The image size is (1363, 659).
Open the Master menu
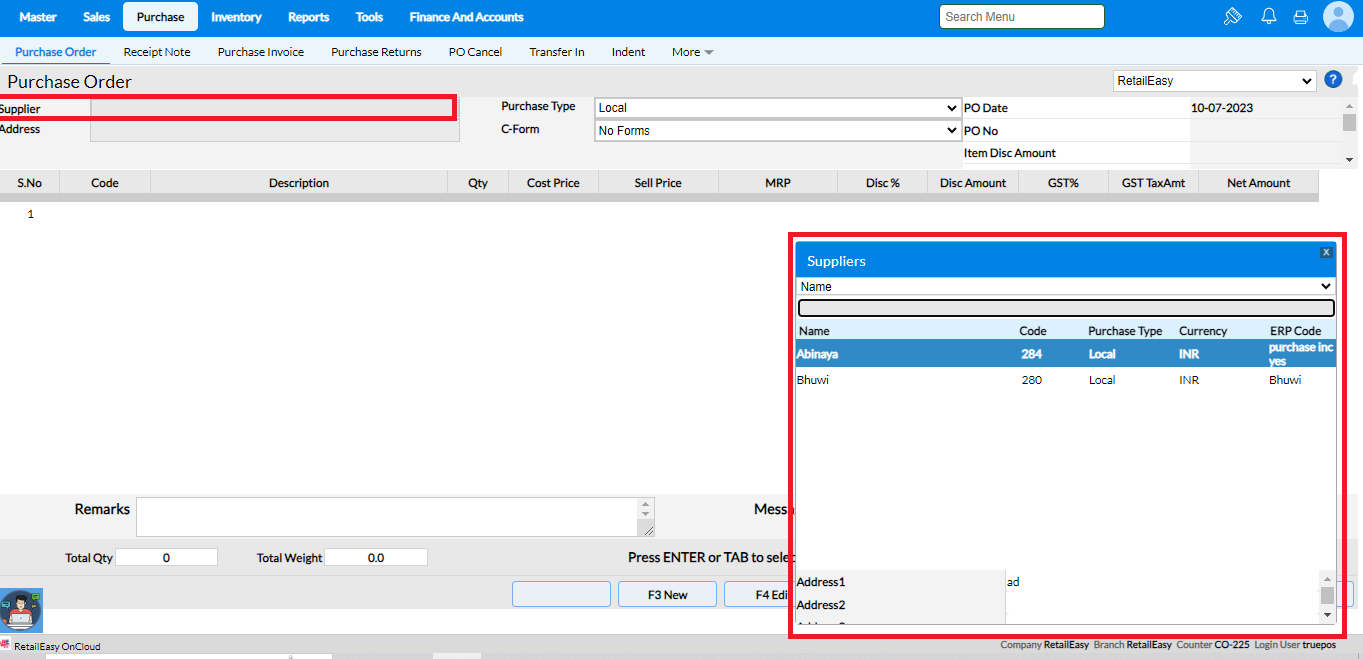coord(38,17)
